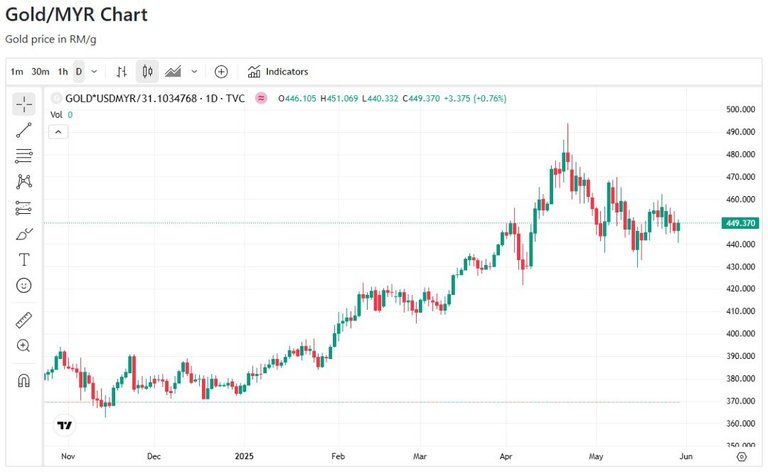Toggle the magnet snap mode
This screenshot has height=474, width=768.
[24, 380]
